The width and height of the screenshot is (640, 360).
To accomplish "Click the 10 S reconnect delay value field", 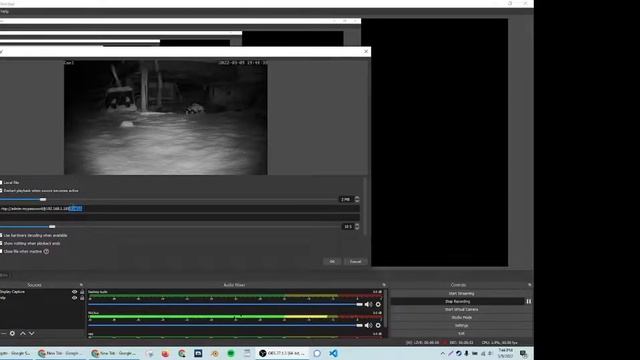I will pyautogui.click(x=348, y=227).
